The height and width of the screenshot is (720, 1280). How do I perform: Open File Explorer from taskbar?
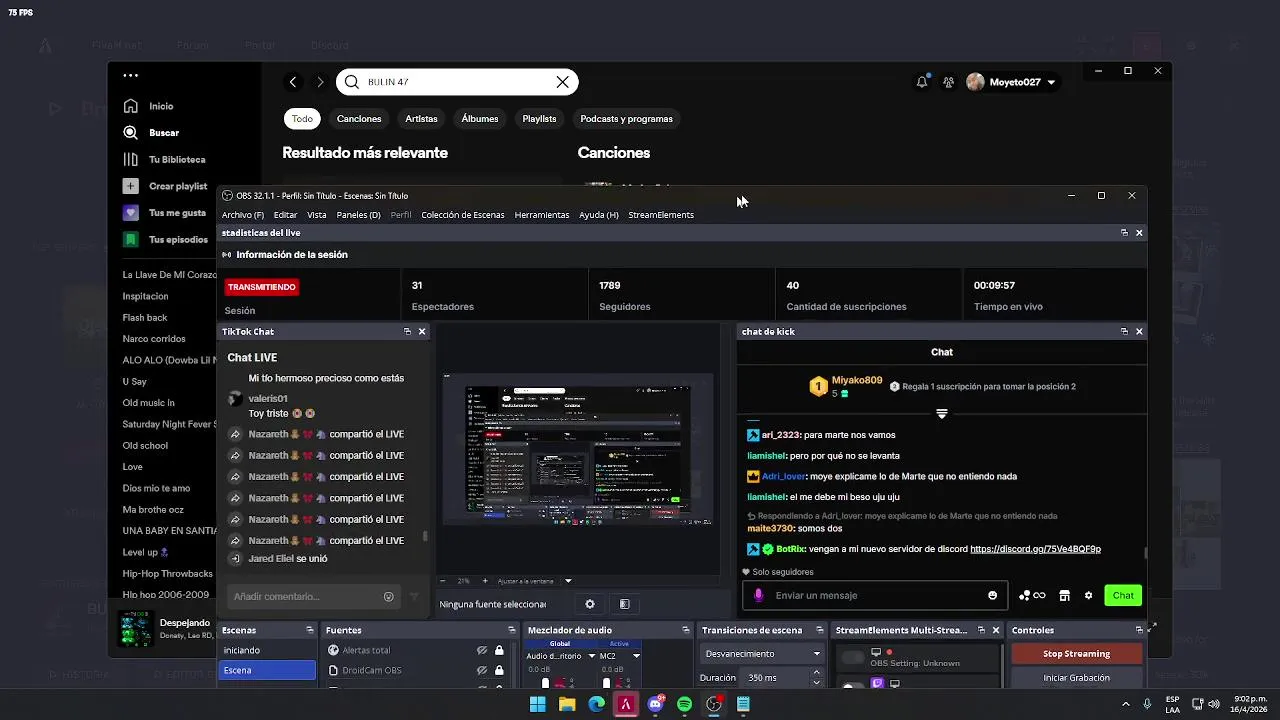tap(567, 704)
